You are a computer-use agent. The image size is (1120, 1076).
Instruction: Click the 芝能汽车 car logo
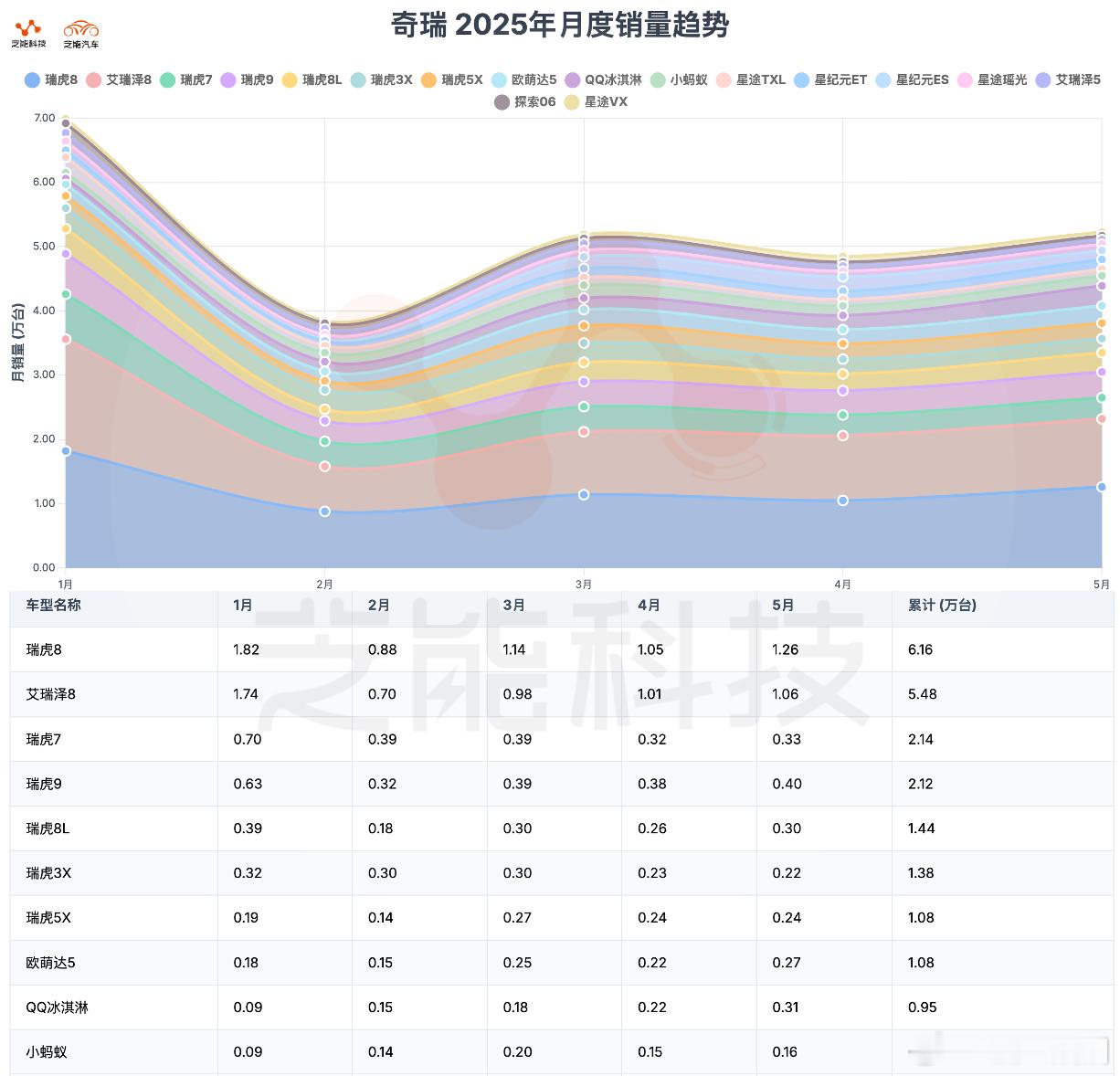coord(80,34)
